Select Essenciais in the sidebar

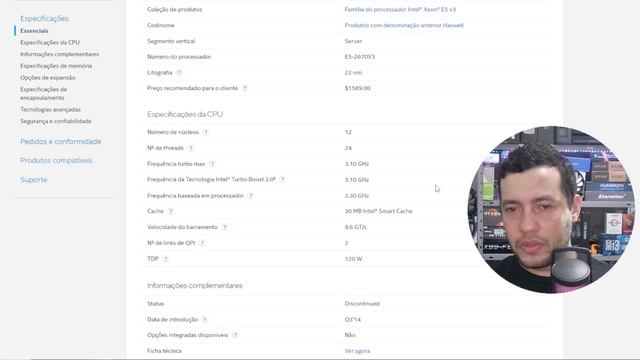tap(34, 31)
